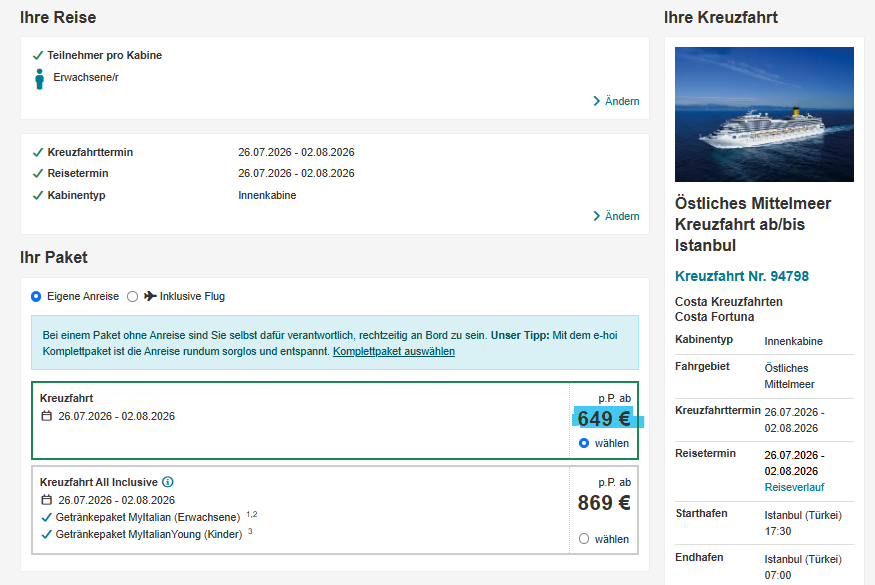This screenshot has width=875, height=585.
Task: Click the checkmark icon beside Reisetermin on the left
Action: click(38, 174)
